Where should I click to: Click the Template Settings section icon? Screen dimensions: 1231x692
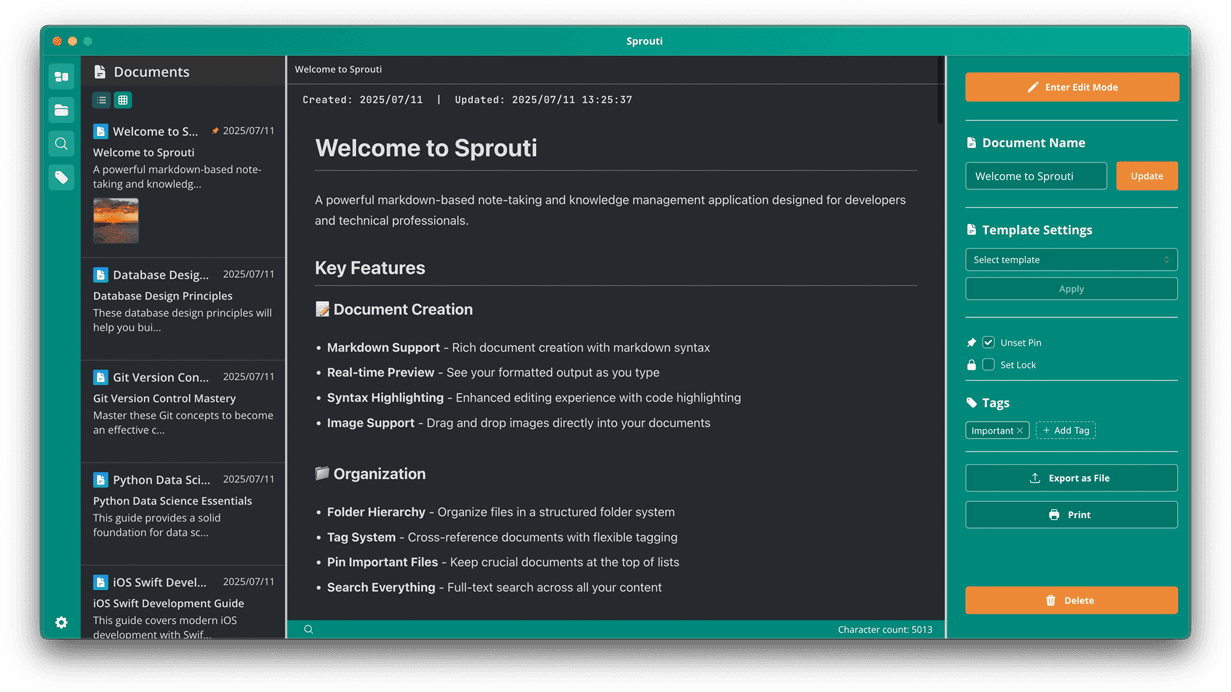point(971,230)
